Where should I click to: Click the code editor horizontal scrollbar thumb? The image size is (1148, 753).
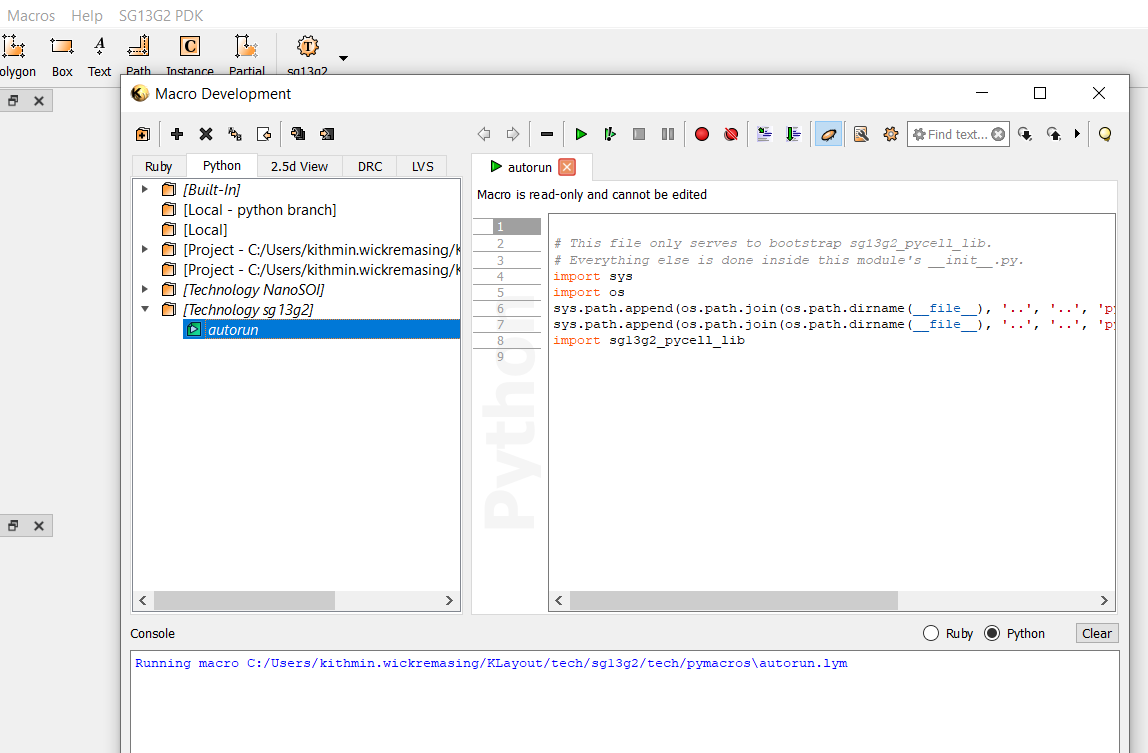pos(734,601)
